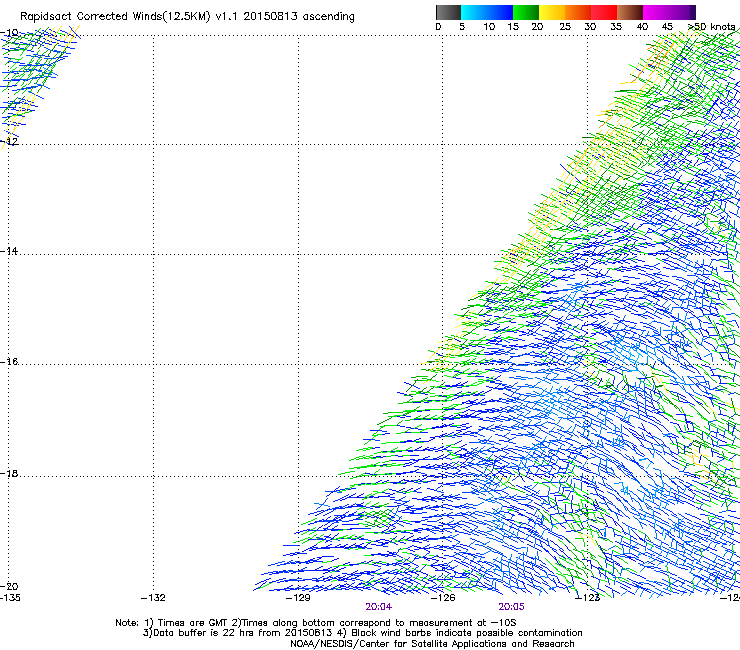Image resolution: width=740 pixels, height=650 pixels.
Task: Click the '-129' longitude axis label
Action: pyautogui.click(x=298, y=598)
